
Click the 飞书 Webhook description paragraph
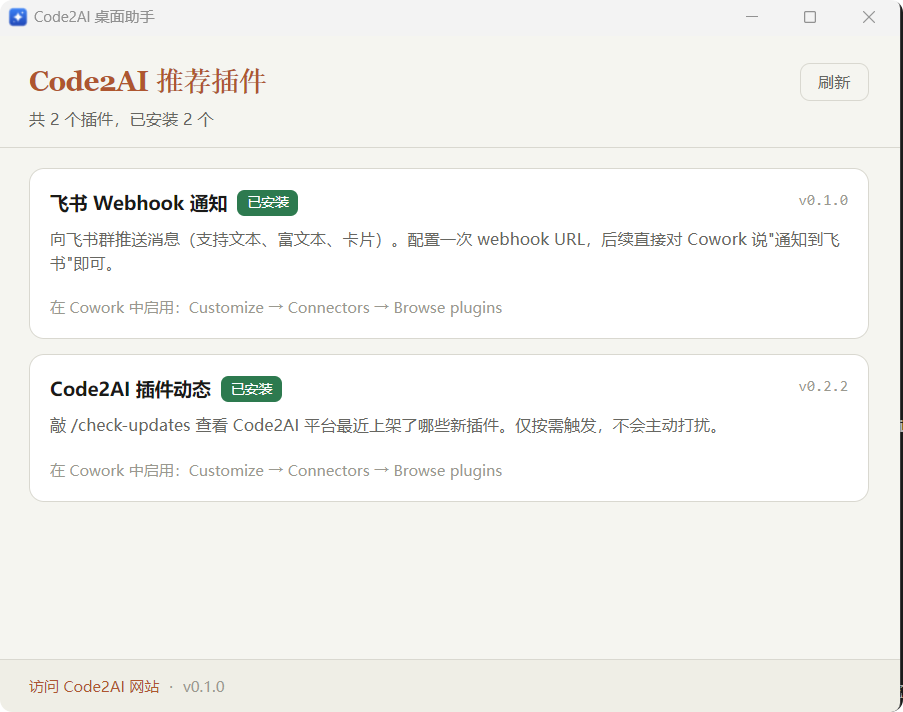[445, 251]
